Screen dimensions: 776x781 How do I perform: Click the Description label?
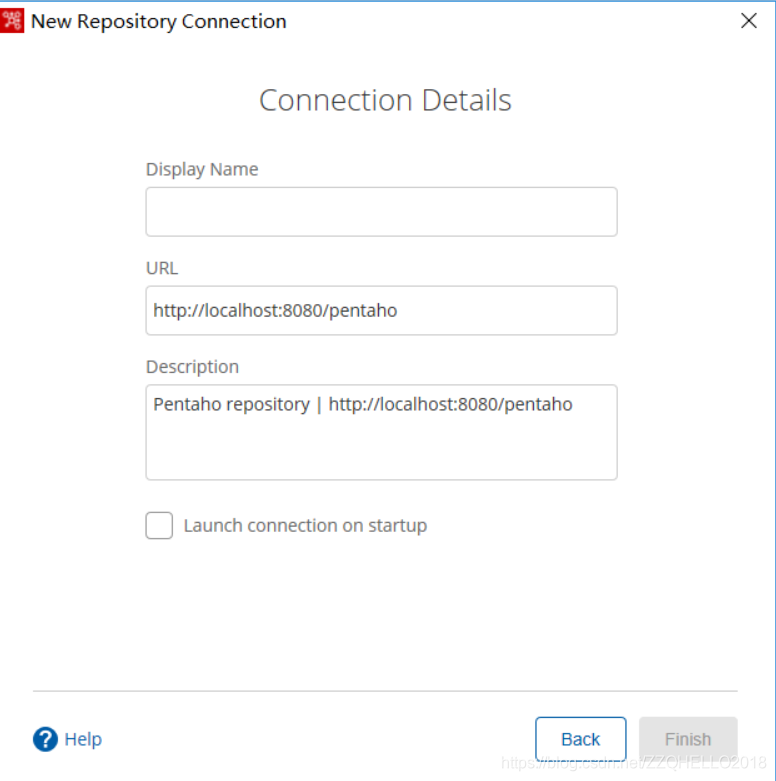coord(192,367)
